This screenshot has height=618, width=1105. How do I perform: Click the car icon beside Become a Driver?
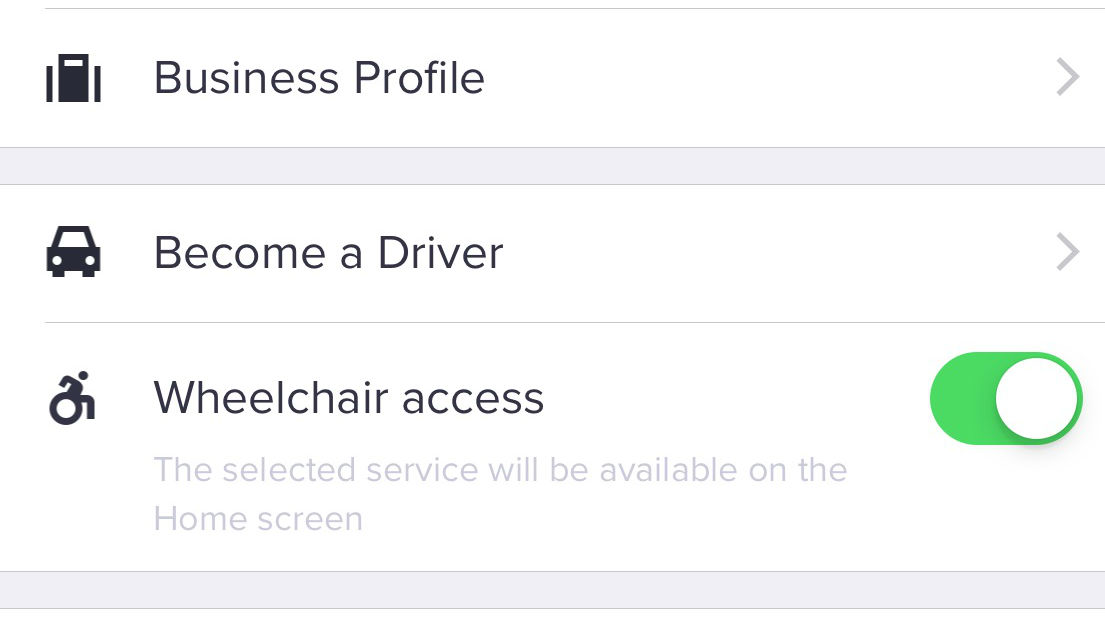tap(73, 252)
